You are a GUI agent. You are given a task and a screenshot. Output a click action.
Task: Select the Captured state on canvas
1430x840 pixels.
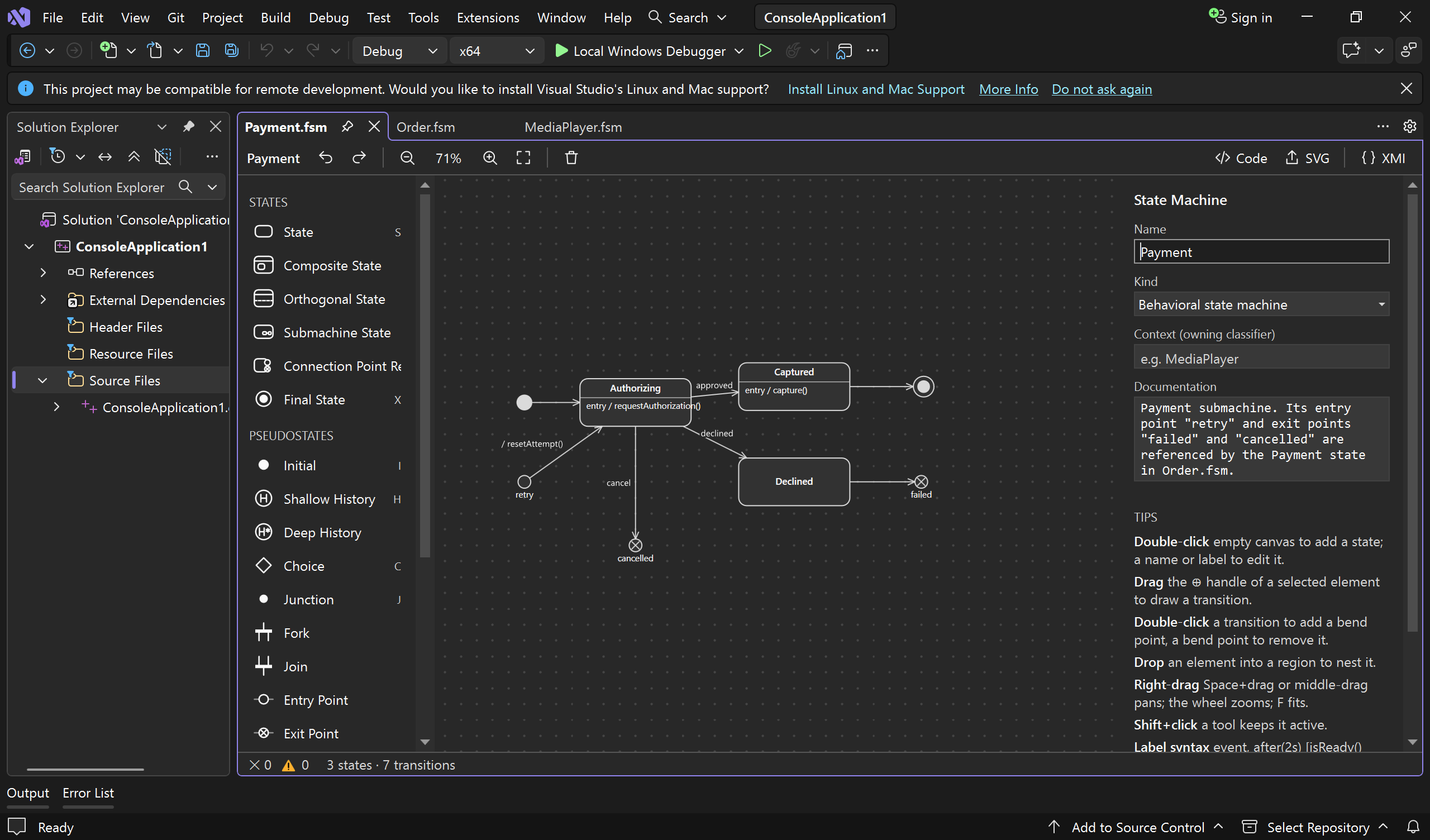794,386
